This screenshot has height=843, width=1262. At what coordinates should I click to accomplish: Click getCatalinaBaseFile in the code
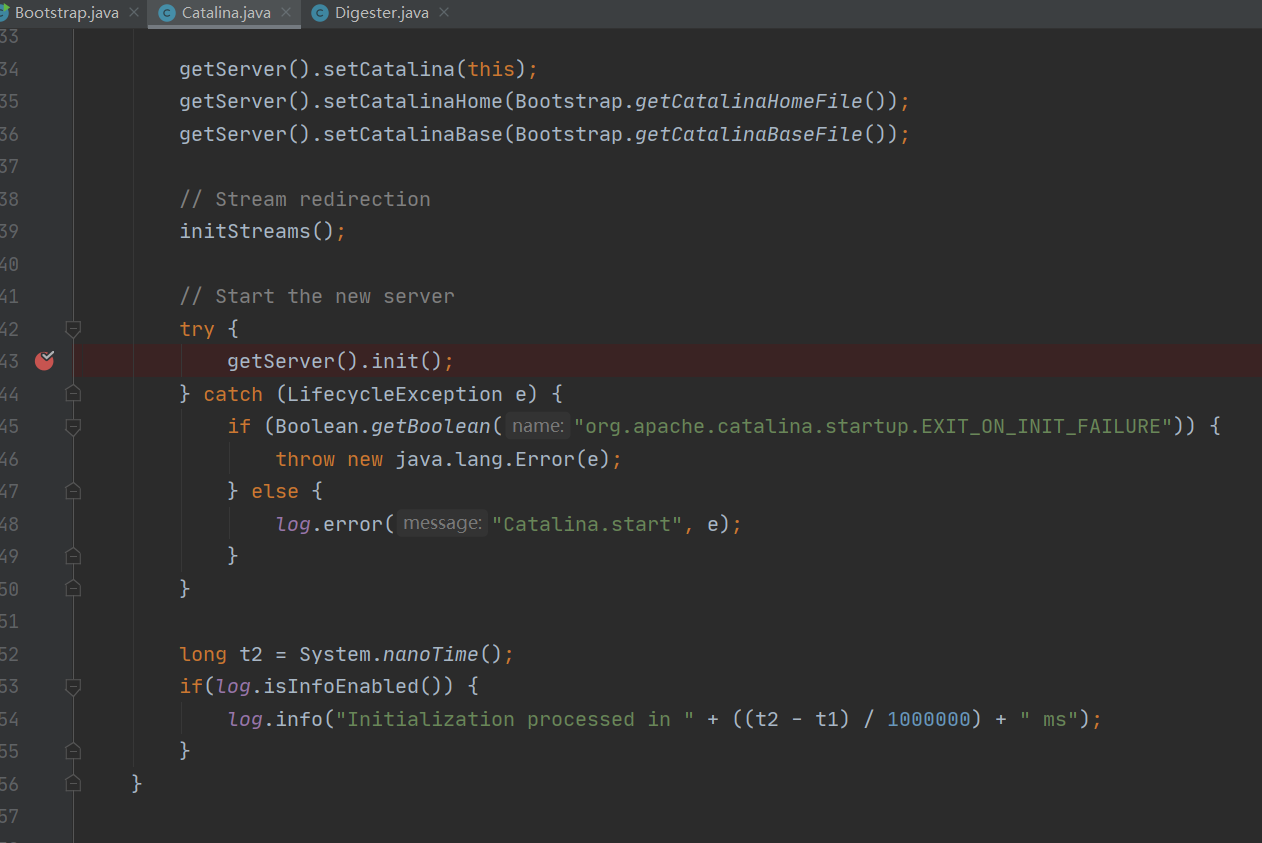point(750,134)
